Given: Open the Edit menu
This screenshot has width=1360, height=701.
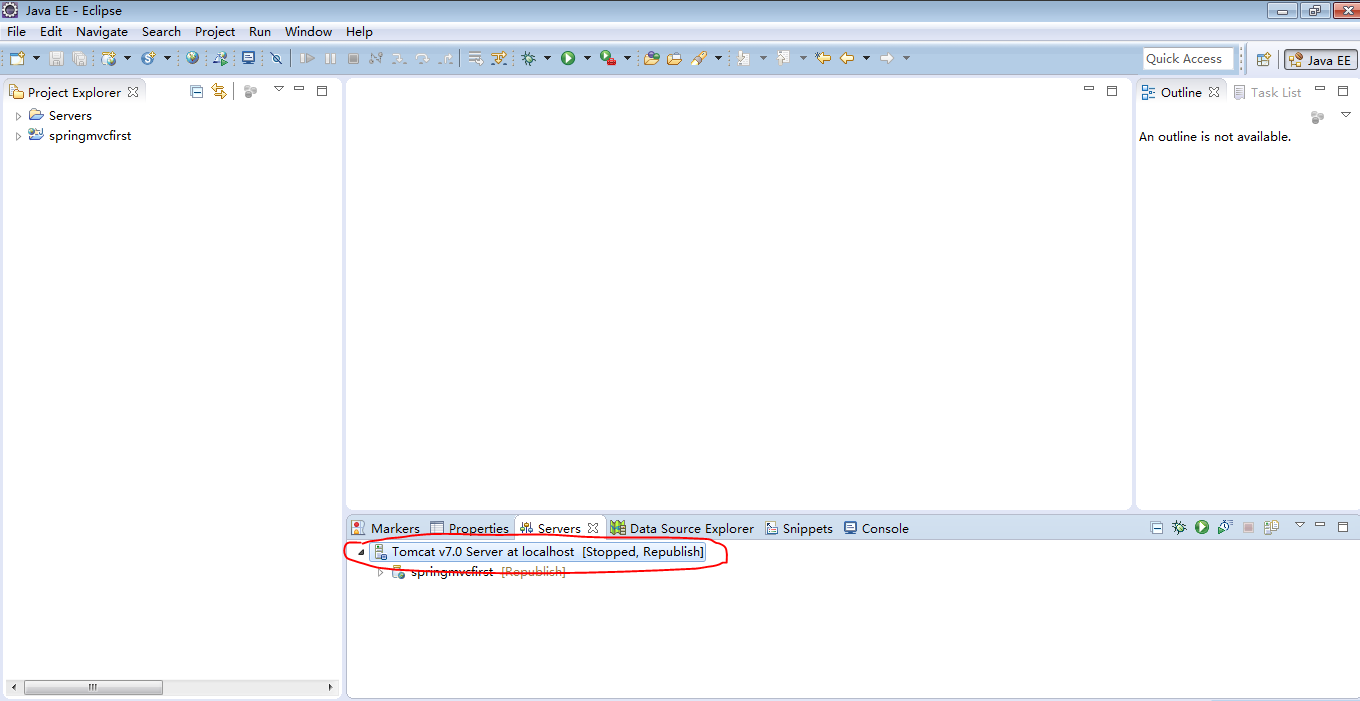Looking at the screenshot, I should coord(51,31).
